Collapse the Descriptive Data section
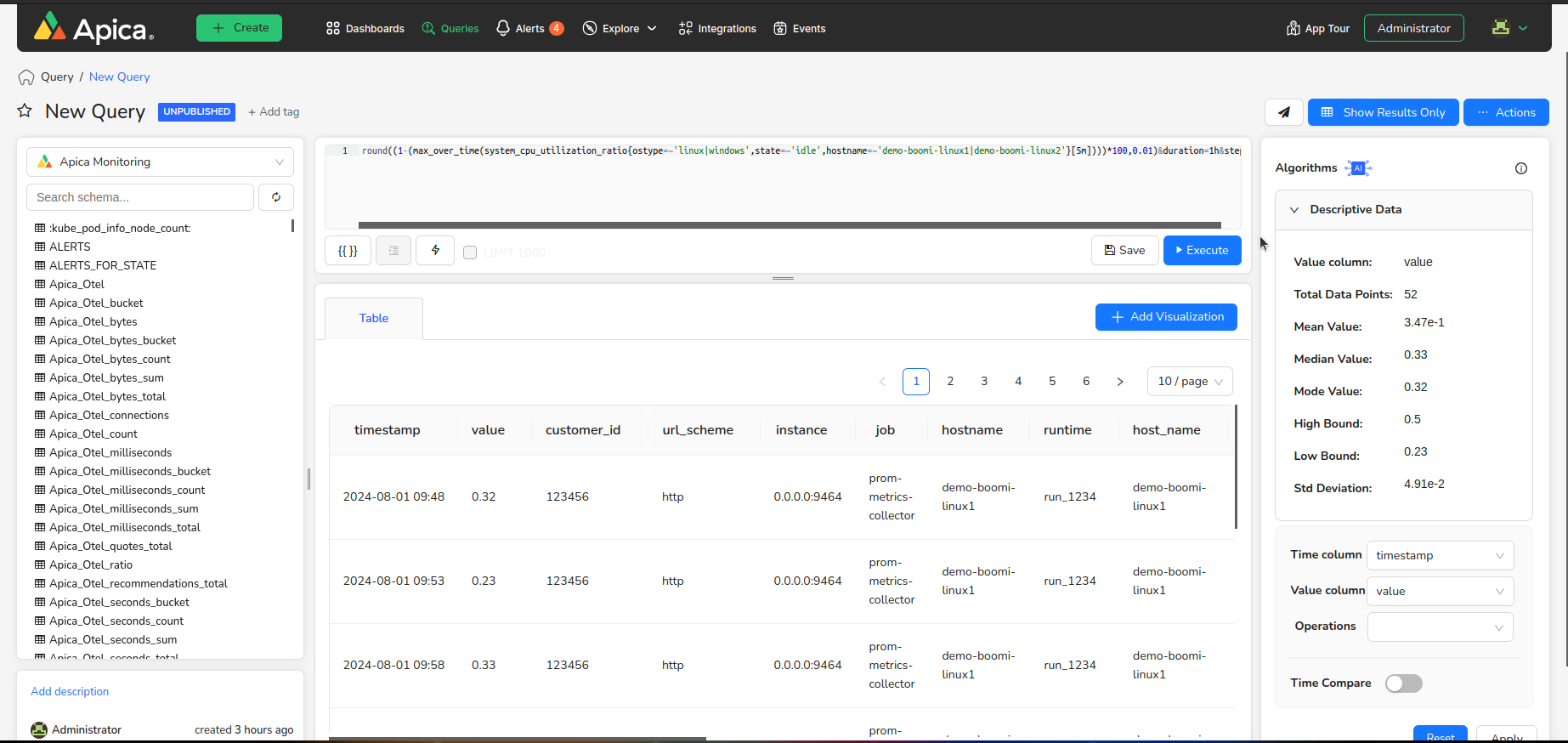1568x743 pixels. click(1294, 210)
